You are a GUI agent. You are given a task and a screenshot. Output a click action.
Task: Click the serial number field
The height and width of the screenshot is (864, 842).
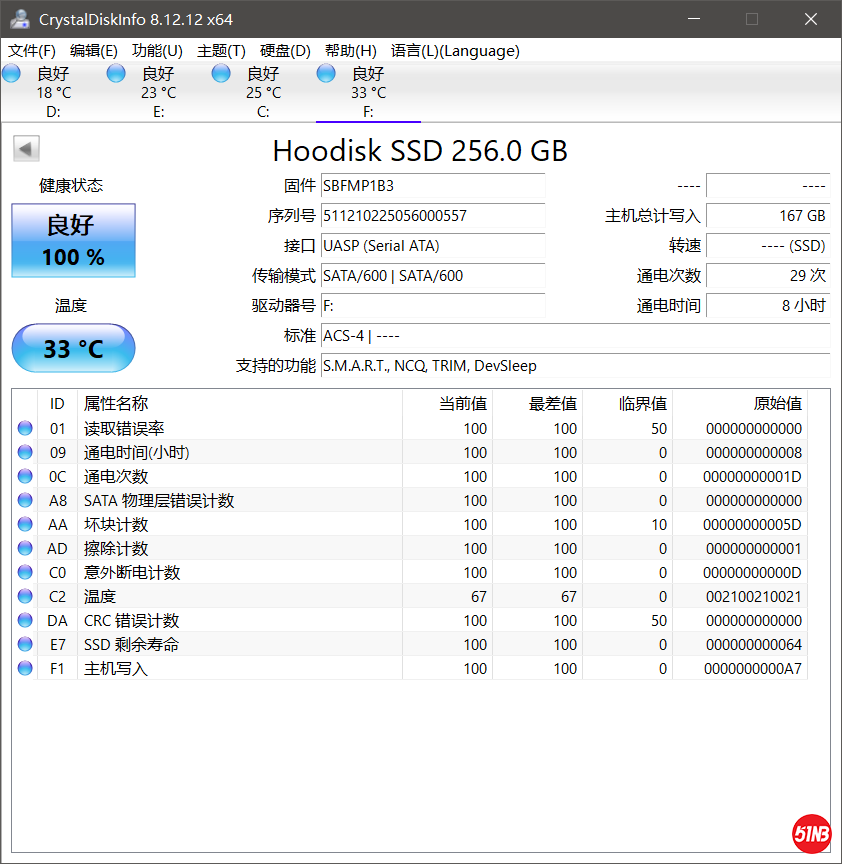[x=432, y=216]
